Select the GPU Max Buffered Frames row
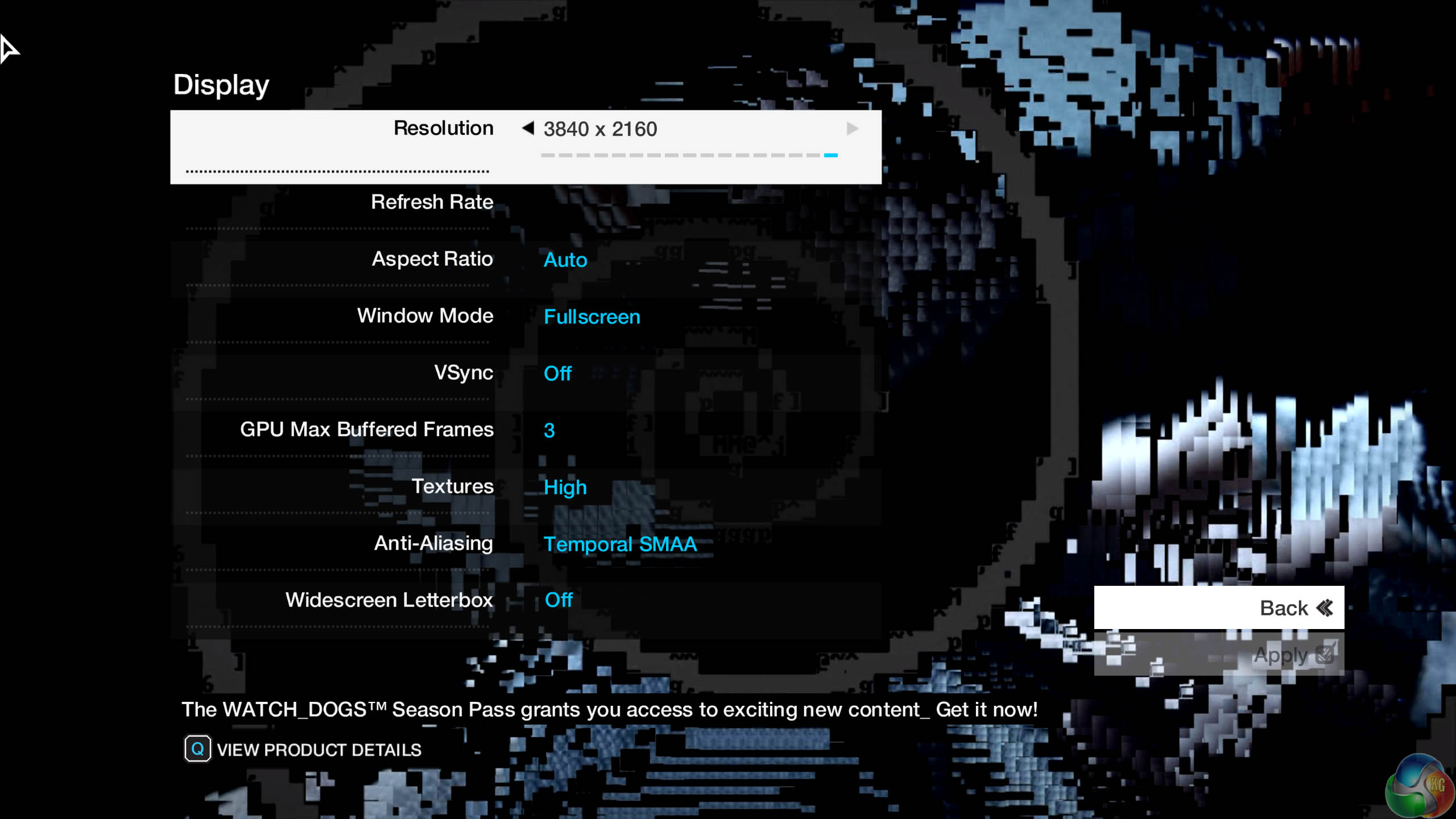The height and width of the screenshot is (819, 1456). 366,429
